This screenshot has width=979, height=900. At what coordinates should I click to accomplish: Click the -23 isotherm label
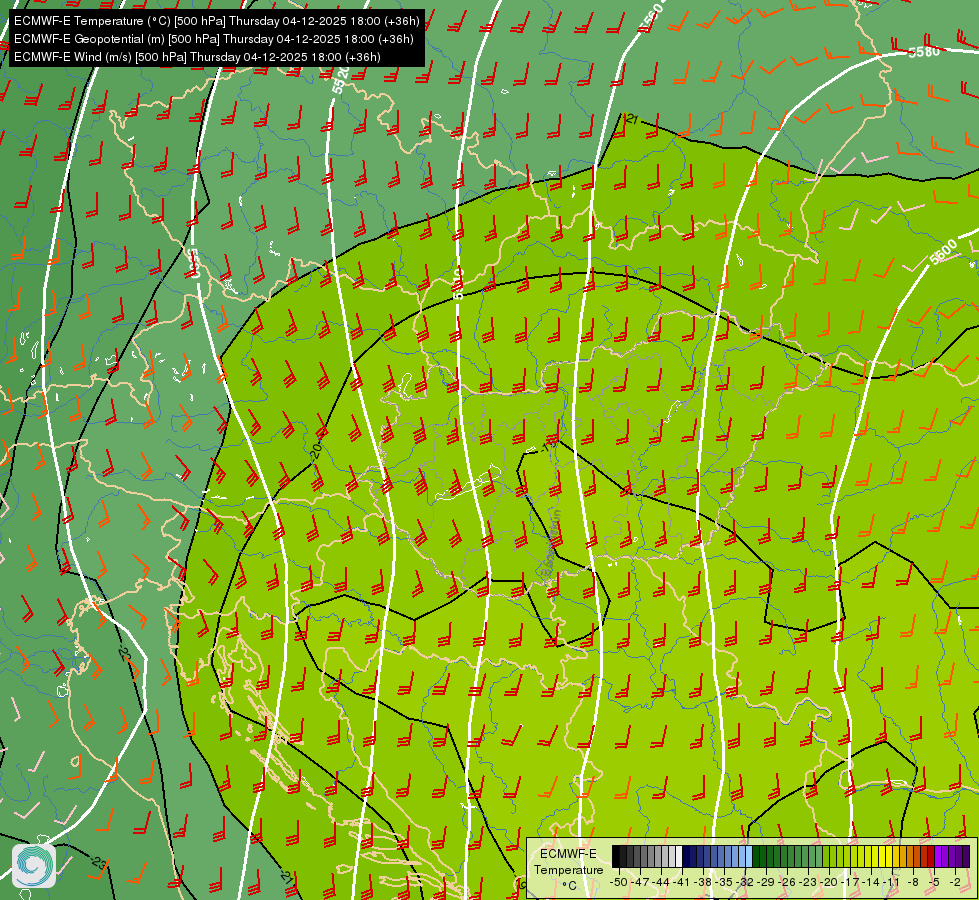[x=99, y=863]
